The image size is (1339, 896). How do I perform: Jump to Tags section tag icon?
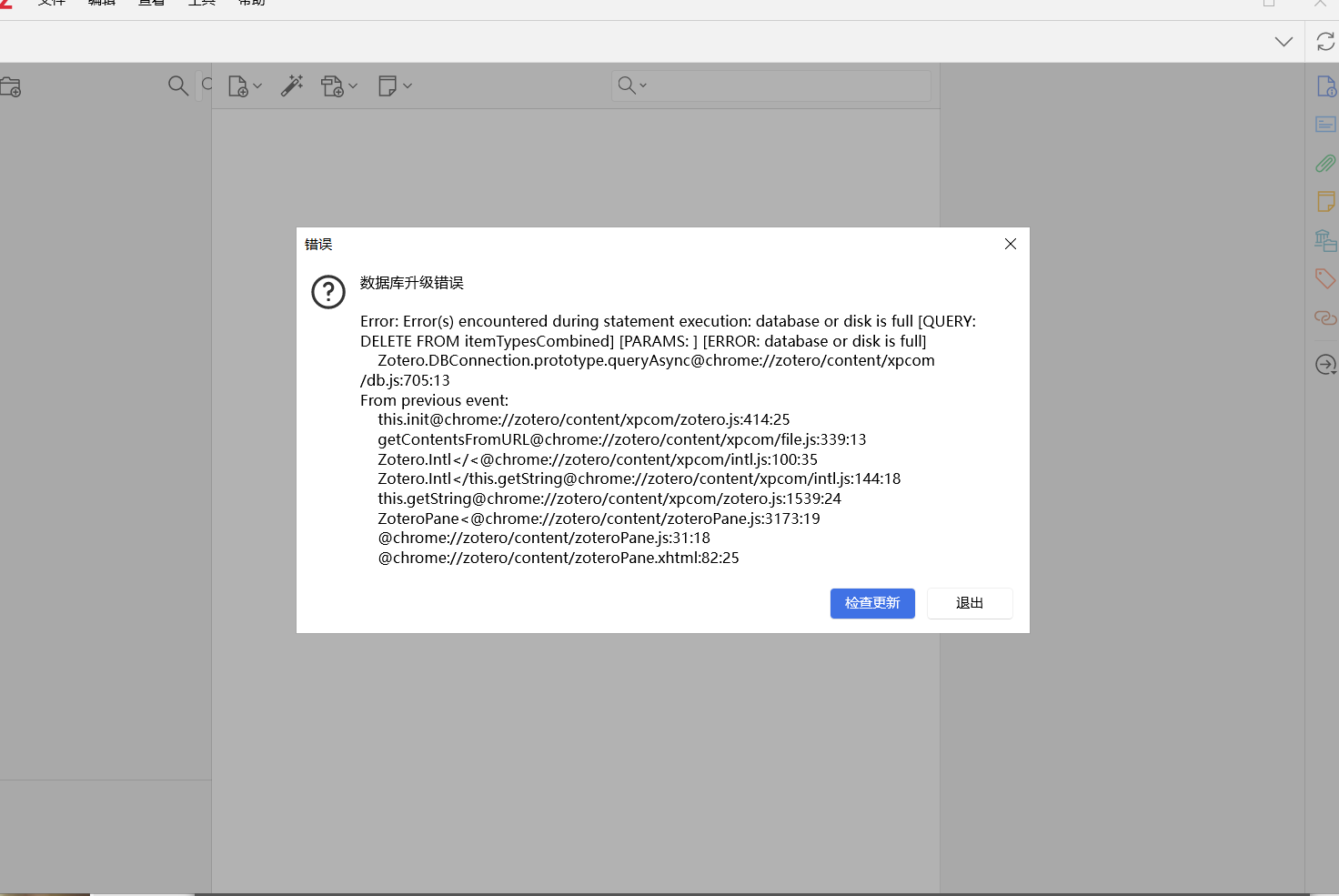pyautogui.click(x=1325, y=278)
